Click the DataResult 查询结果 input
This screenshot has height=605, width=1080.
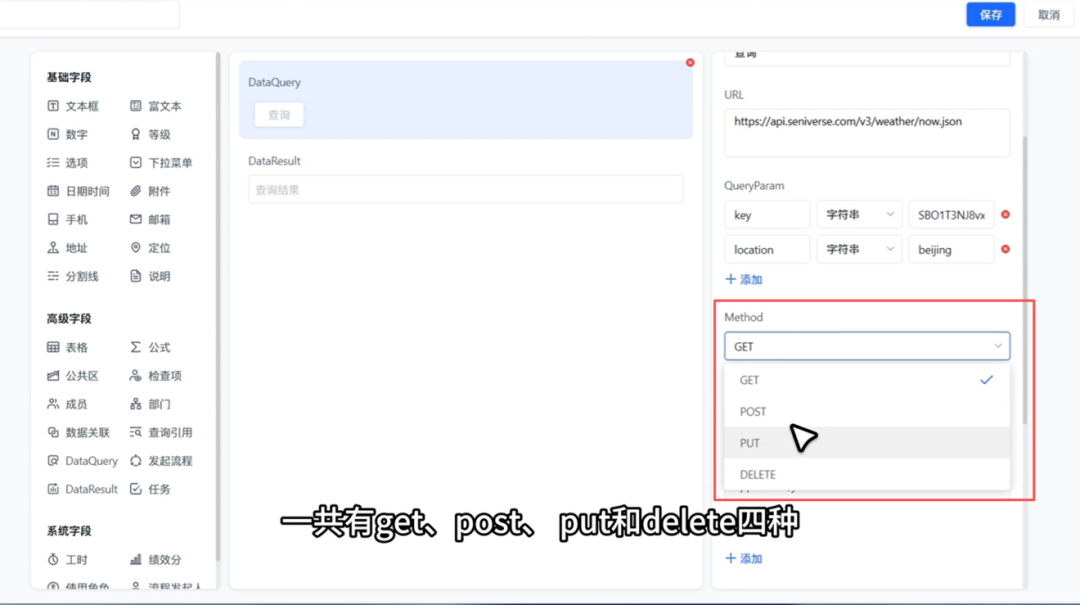click(466, 189)
